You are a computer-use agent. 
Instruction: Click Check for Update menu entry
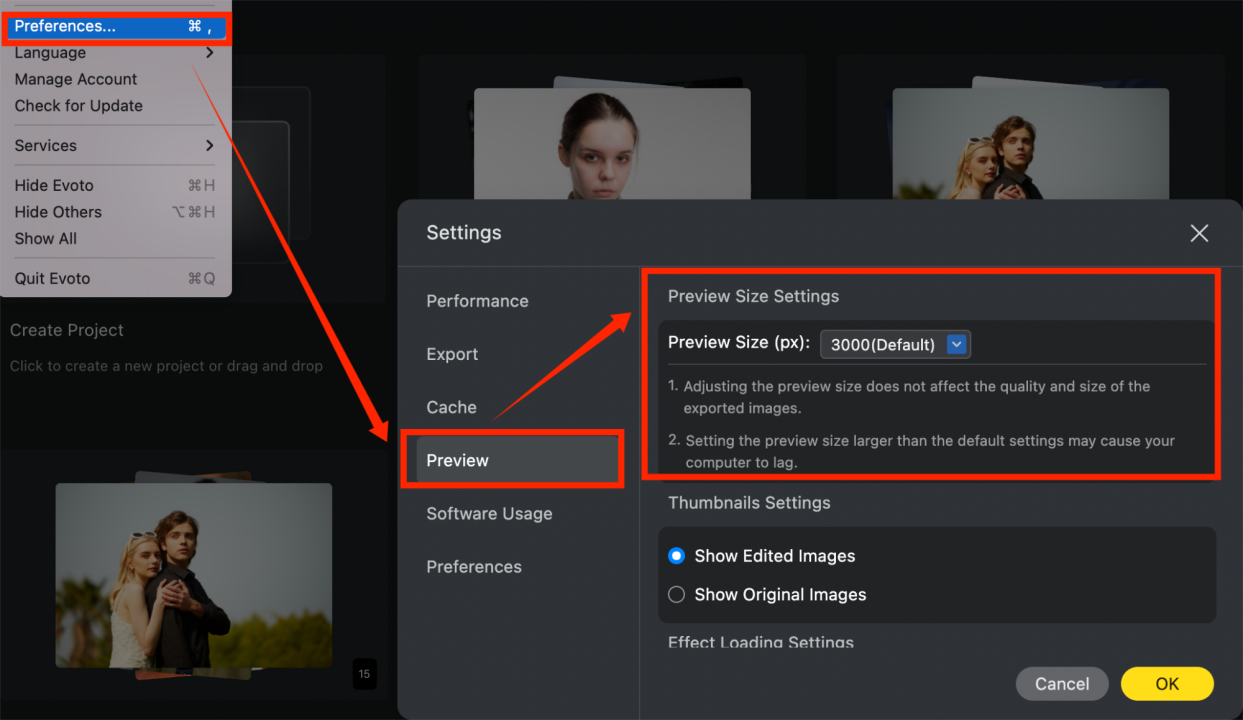click(78, 106)
